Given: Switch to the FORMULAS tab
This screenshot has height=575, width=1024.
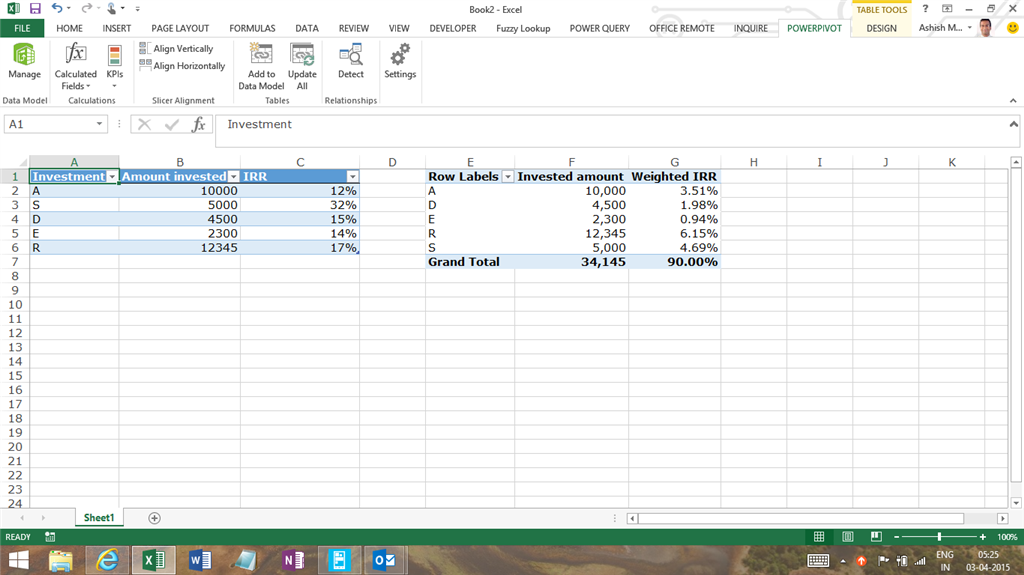Looking at the screenshot, I should (252, 28).
